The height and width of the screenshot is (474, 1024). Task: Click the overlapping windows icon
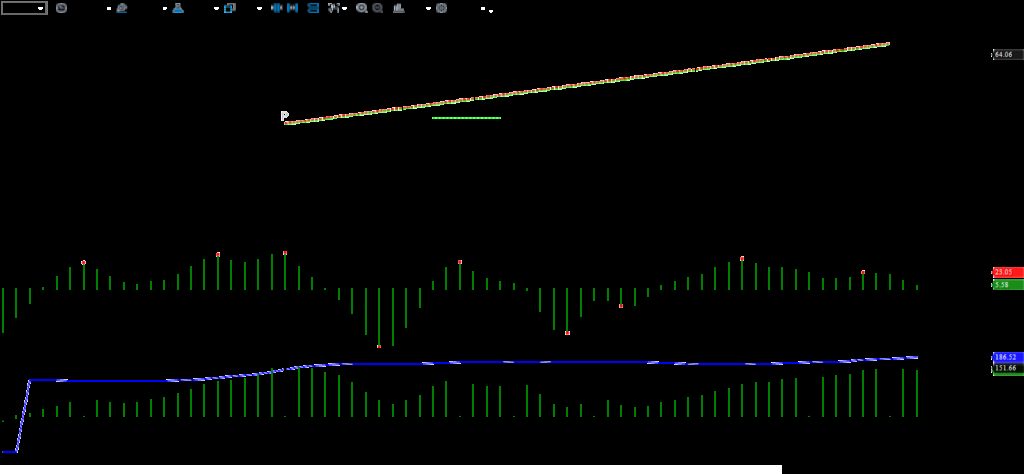[230, 8]
